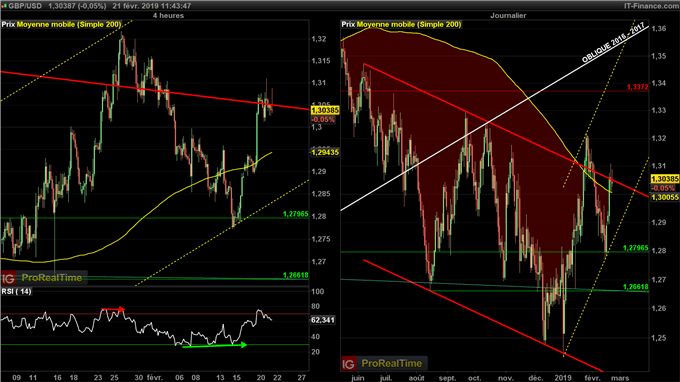Click the 1,26 mark on Journalier price axis
The width and height of the screenshot is (680, 382).
658,309
